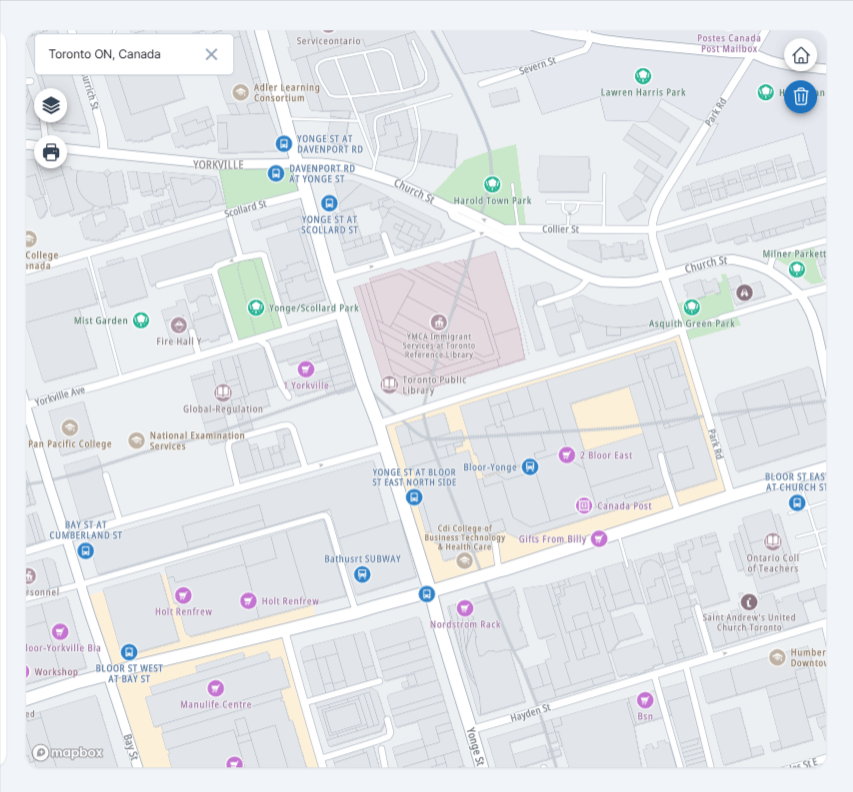This screenshot has height=792, width=853.
Task: Click the Hayden St street label
Action: click(530, 713)
